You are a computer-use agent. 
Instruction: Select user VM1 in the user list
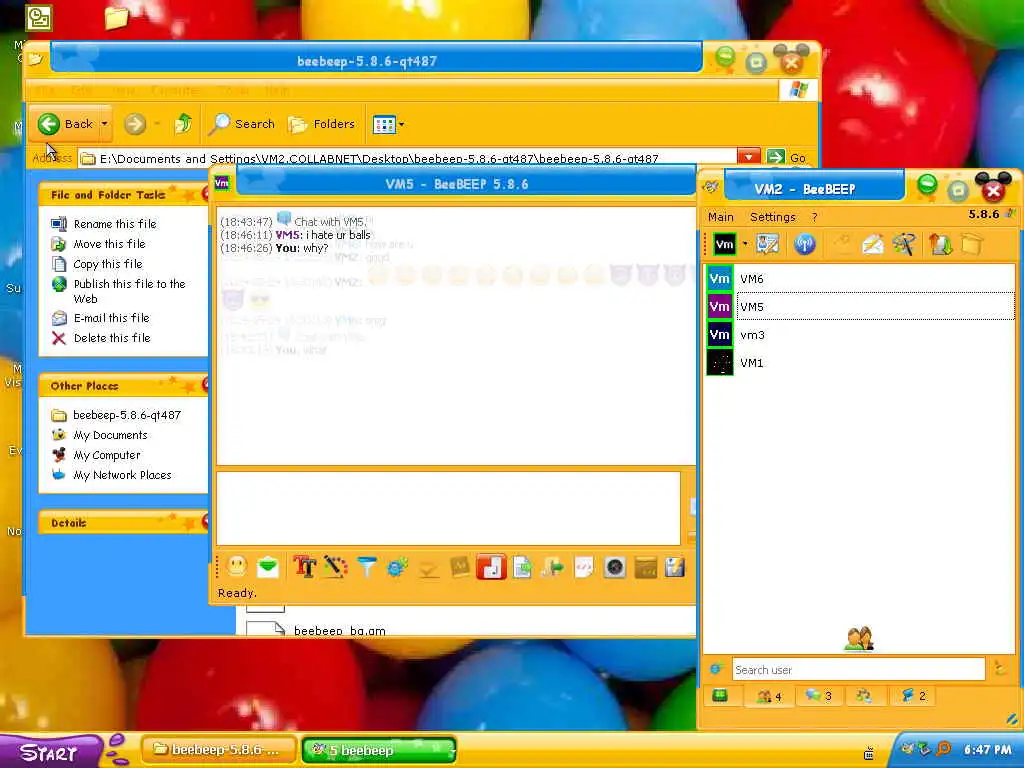[861, 363]
